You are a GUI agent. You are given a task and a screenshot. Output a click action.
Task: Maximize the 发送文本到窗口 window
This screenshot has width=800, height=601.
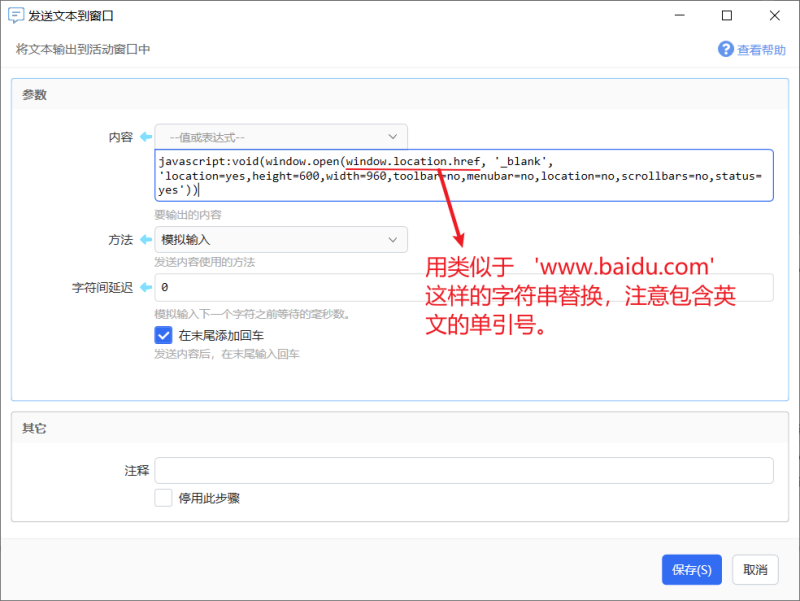tap(727, 15)
